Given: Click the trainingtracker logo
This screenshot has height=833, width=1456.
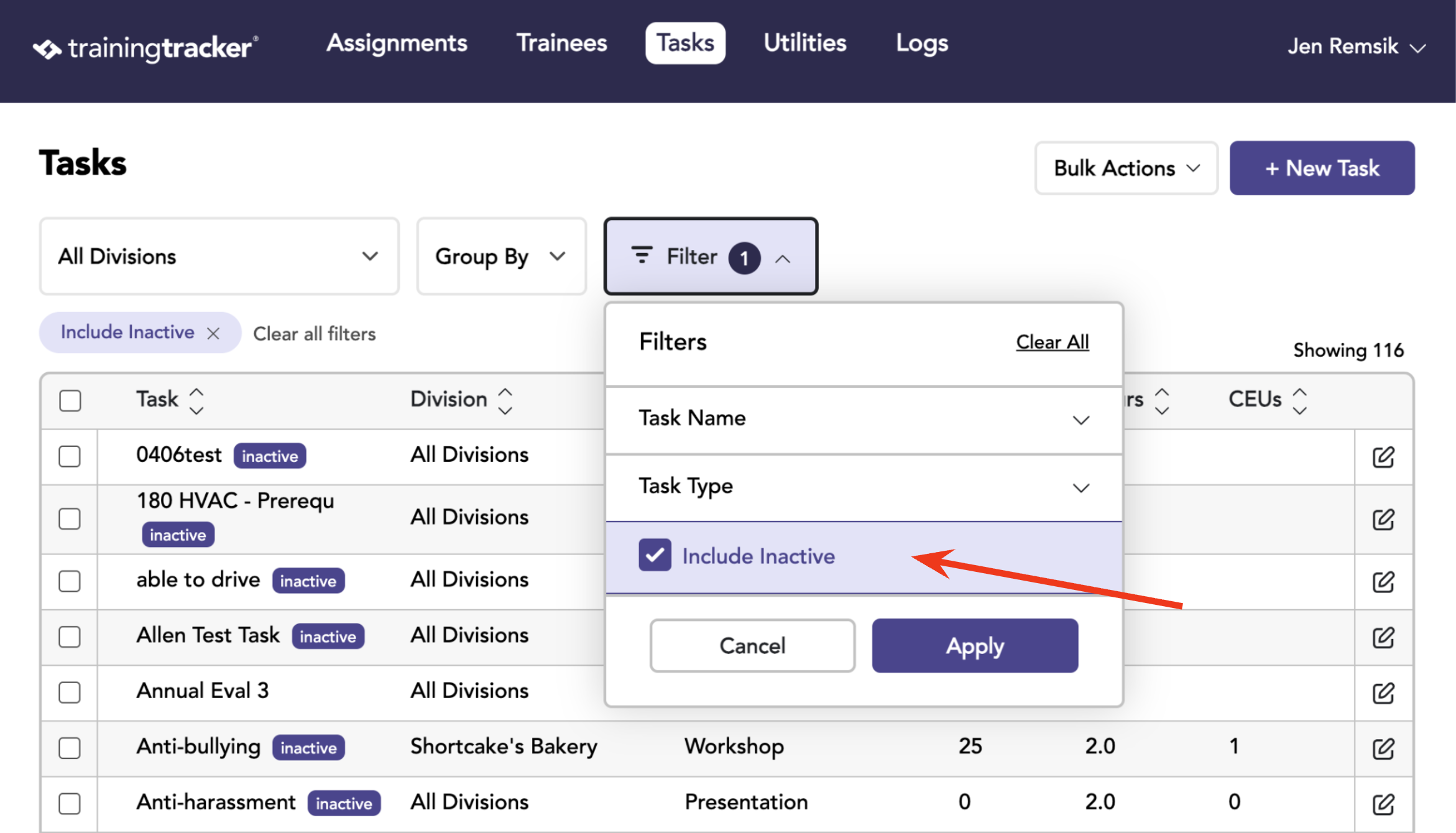Looking at the screenshot, I should [x=145, y=47].
